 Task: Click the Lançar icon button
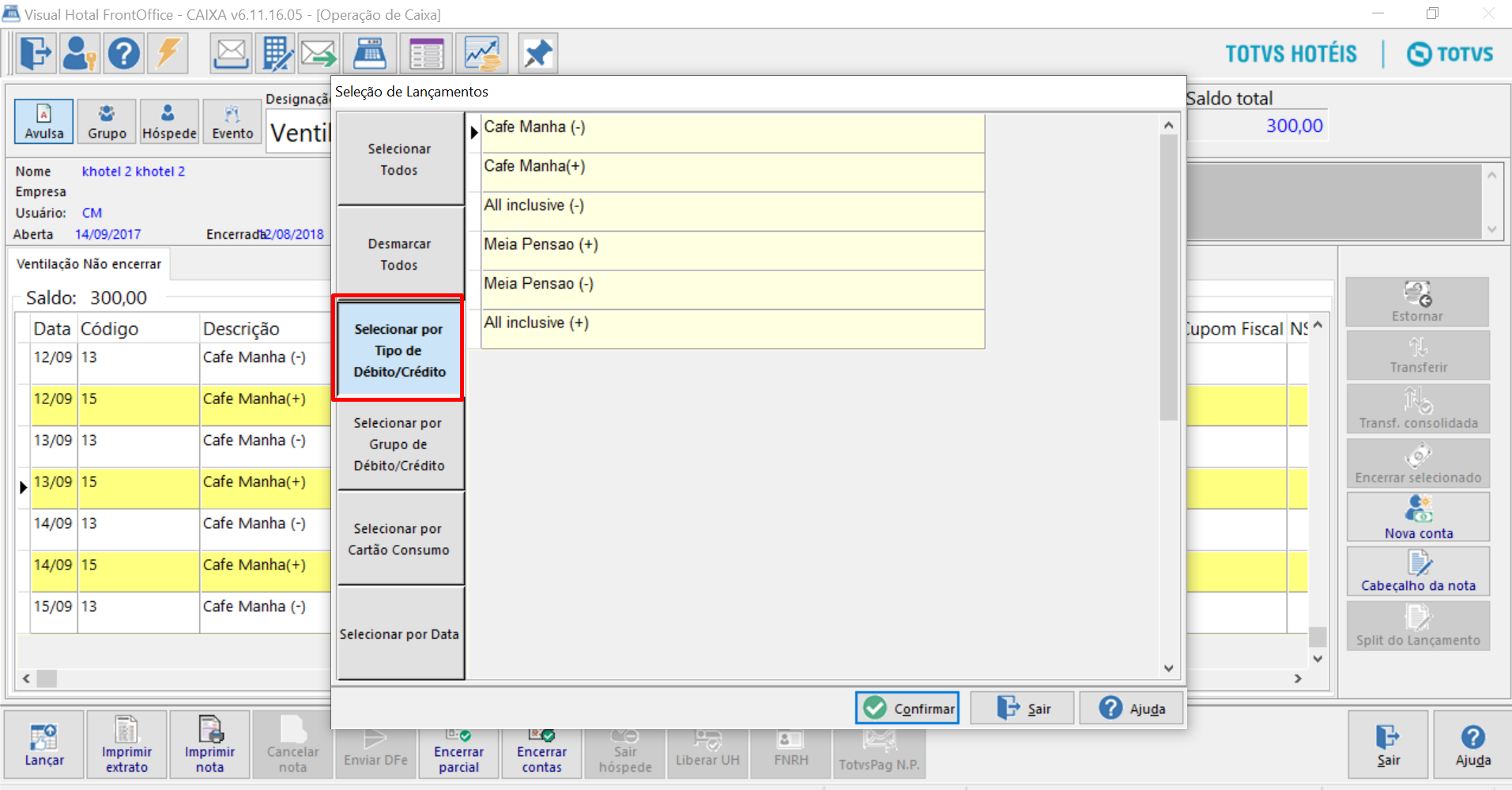coord(44,745)
